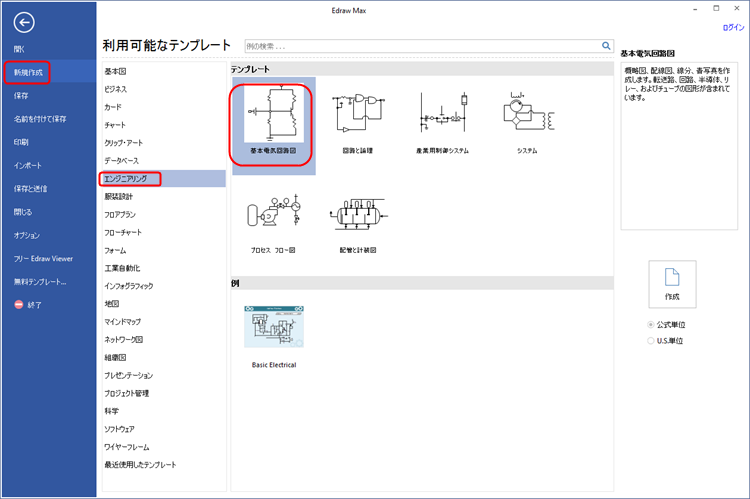Screen dimensions: 750x499
Task: Open the Basic Electrical example thumbnail
Action: (274, 327)
